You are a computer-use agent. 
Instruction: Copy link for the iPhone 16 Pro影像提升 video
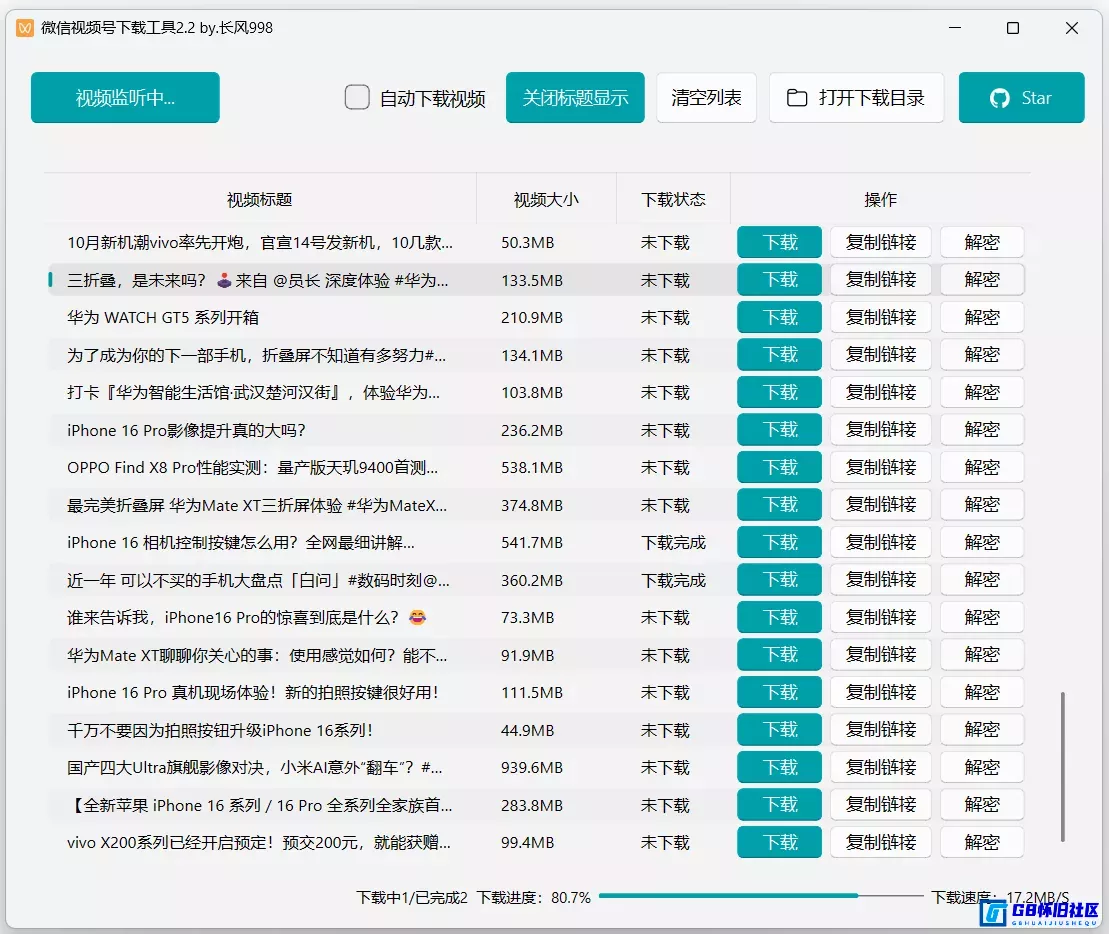(x=880, y=429)
